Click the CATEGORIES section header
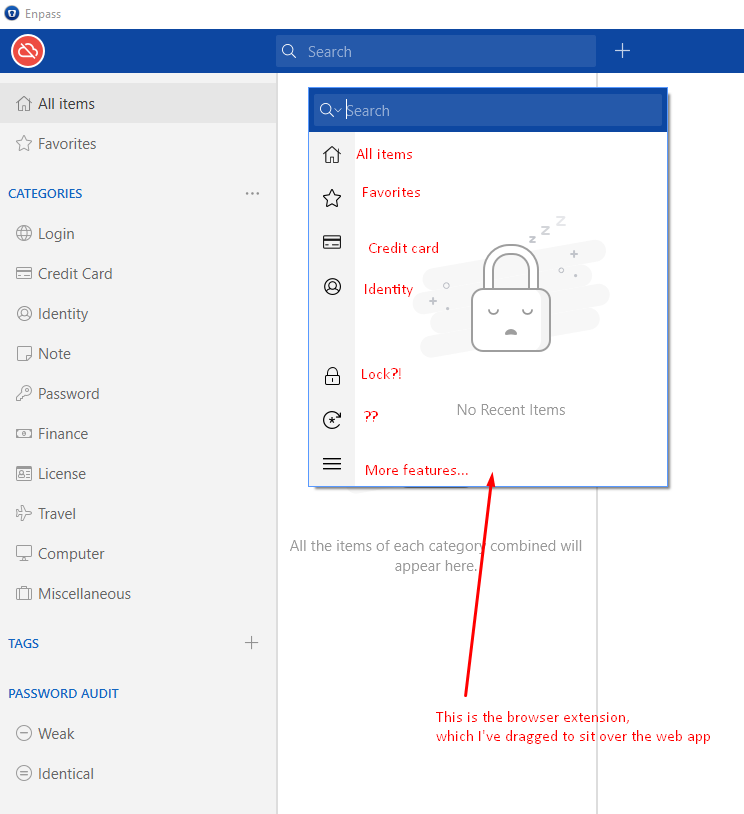The image size is (744, 814). click(45, 194)
